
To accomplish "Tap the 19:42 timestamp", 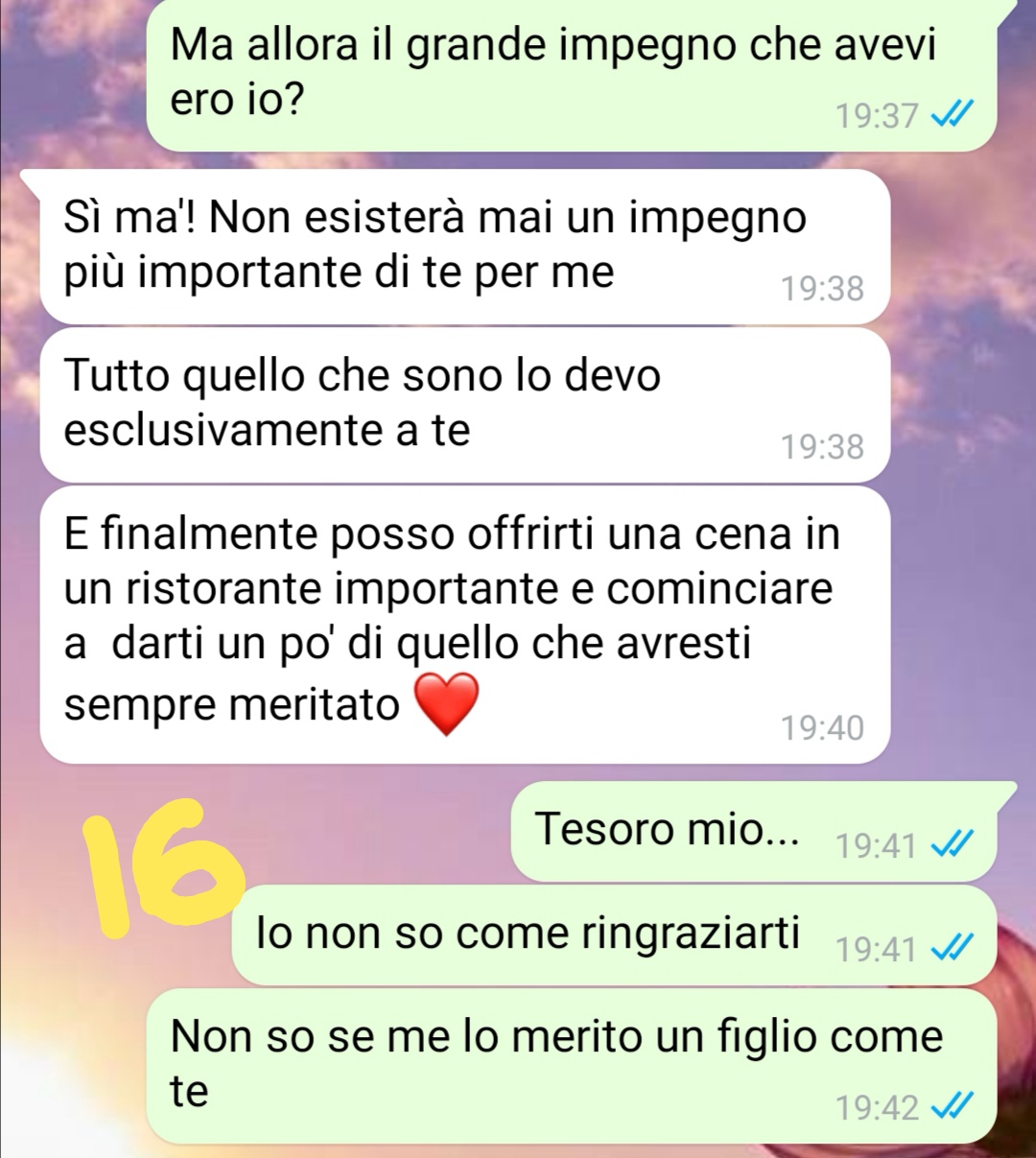I will point(877,1108).
